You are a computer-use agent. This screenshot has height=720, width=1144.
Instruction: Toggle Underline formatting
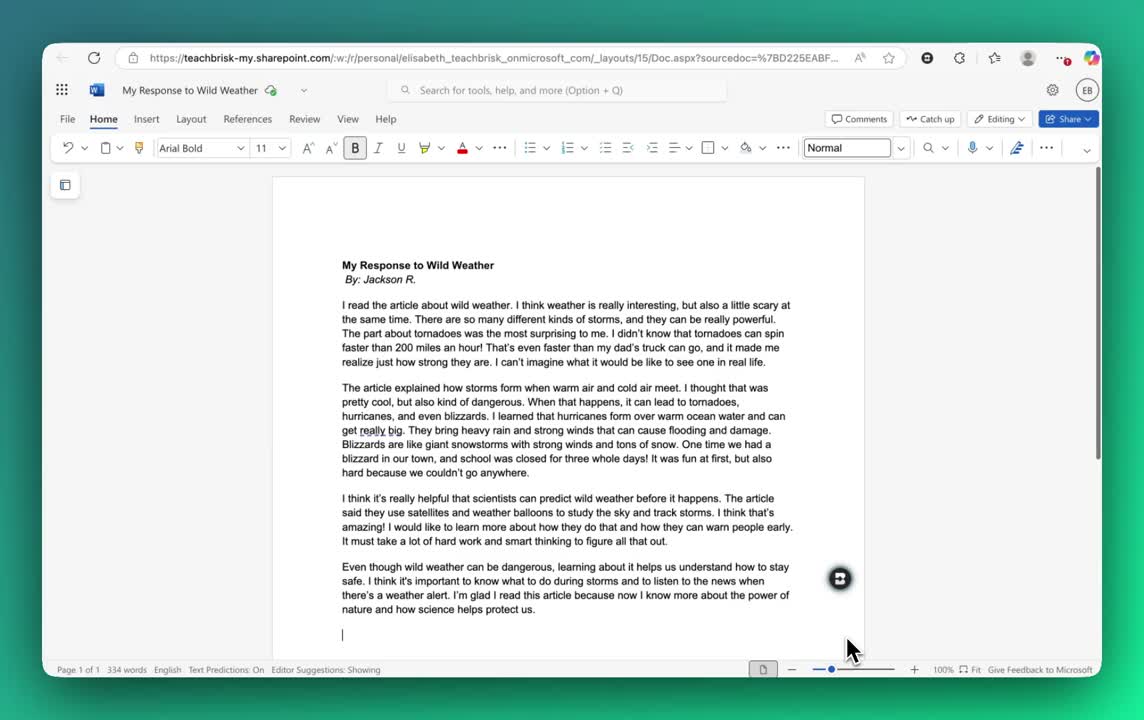[x=401, y=148]
